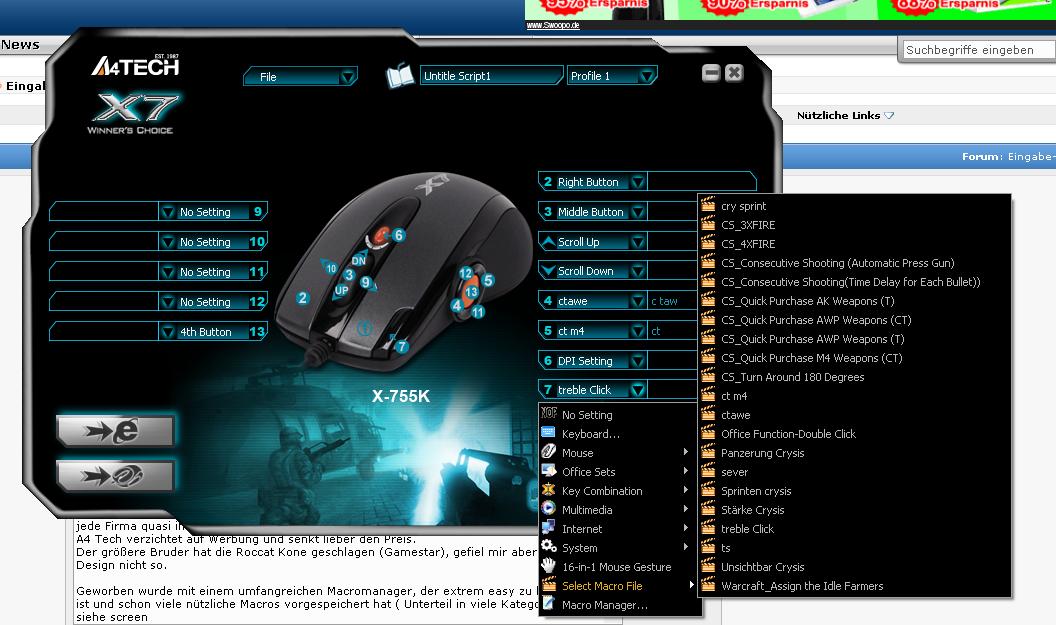Image resolution: width=1056 pixels, height=625 pixels.
Task: Close the A4Tech X7 window
Action: click(734, 73)
